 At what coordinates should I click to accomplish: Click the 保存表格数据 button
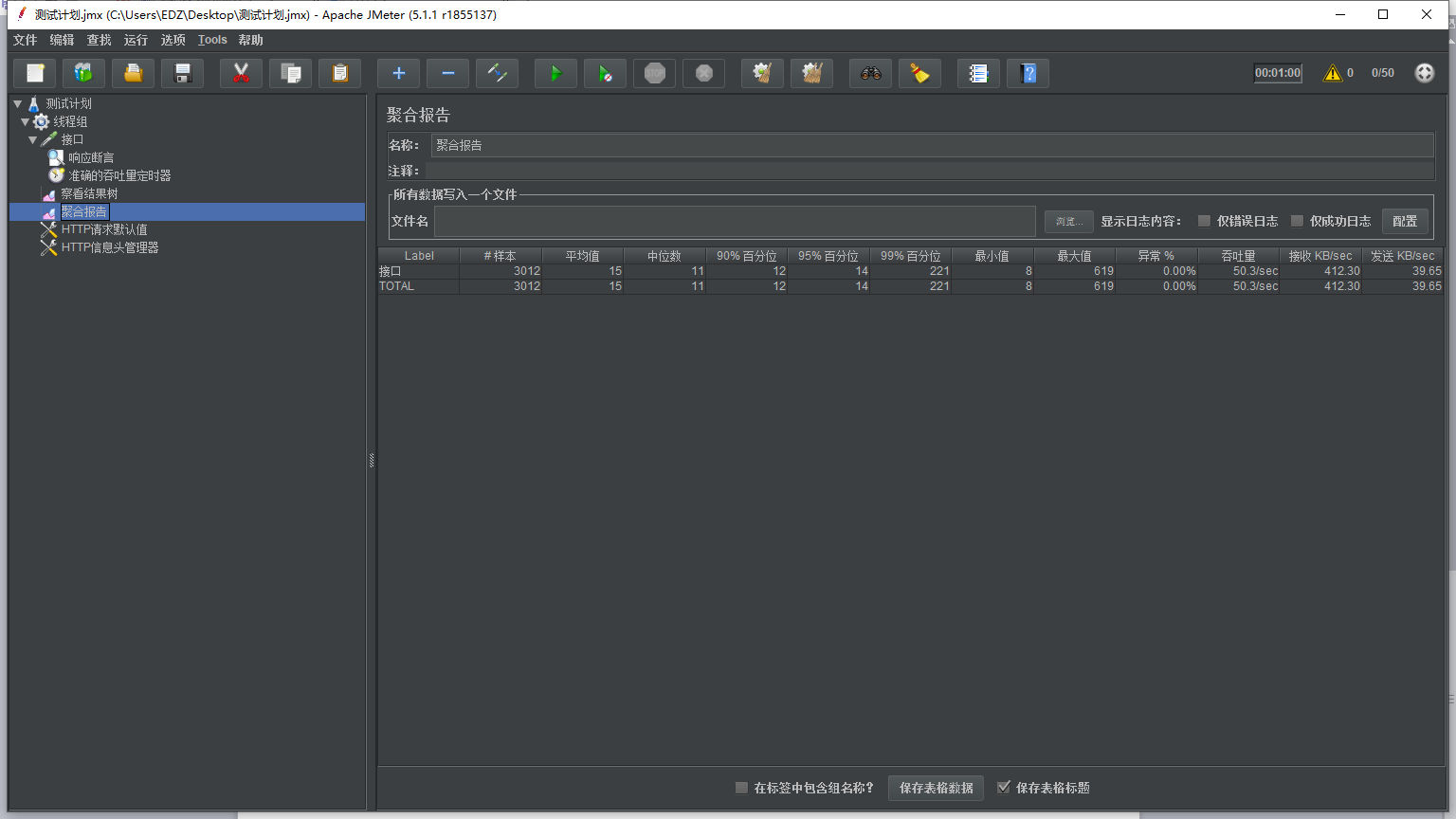(x=936, y=788)
